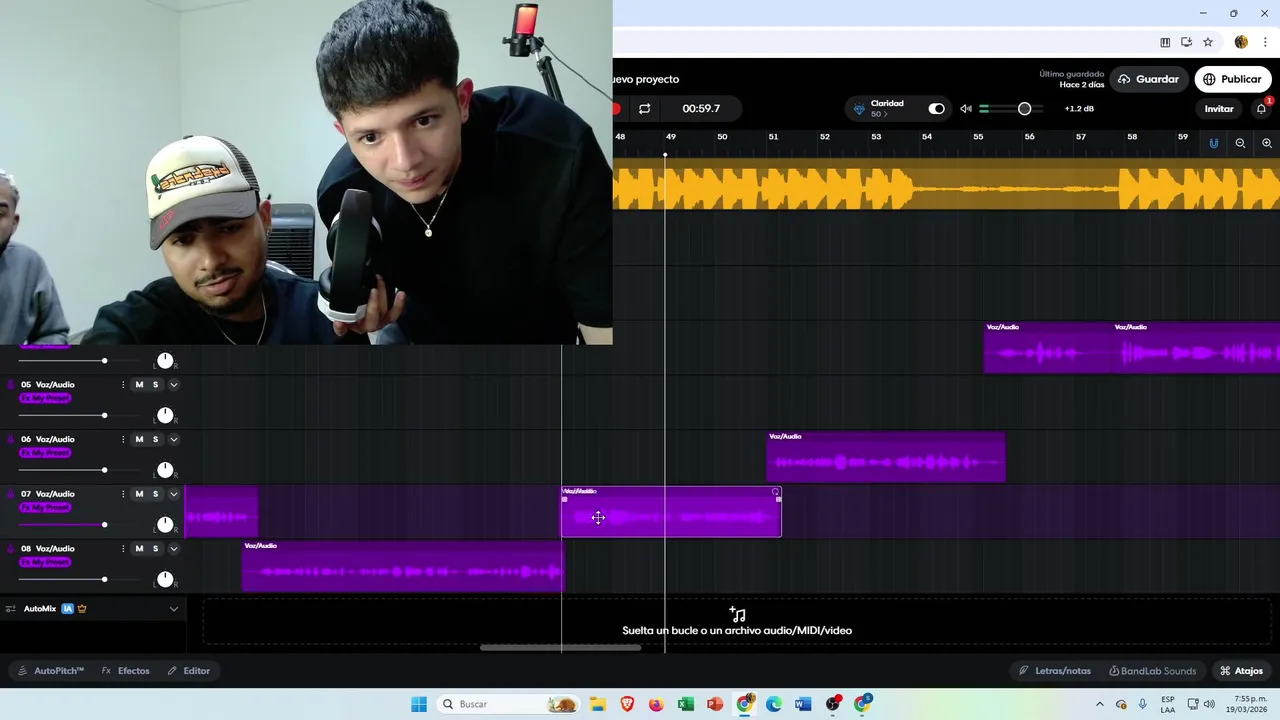The height and width of the screenshot is (720, 1280).
Task: Mute track 06 with M button
Action: pos(139,439)
